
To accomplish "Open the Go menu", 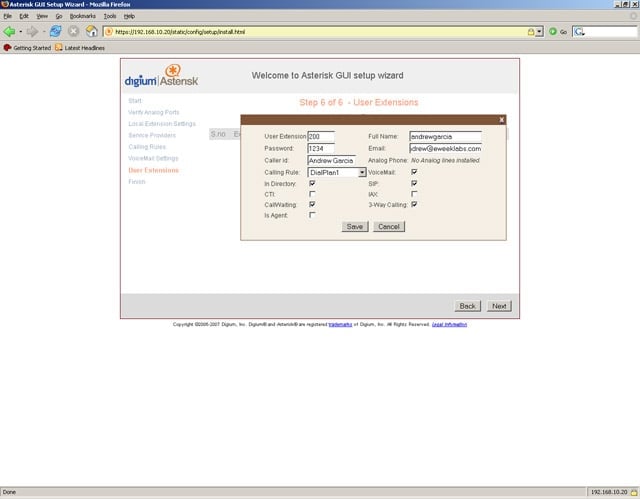I will click(59, 16).
